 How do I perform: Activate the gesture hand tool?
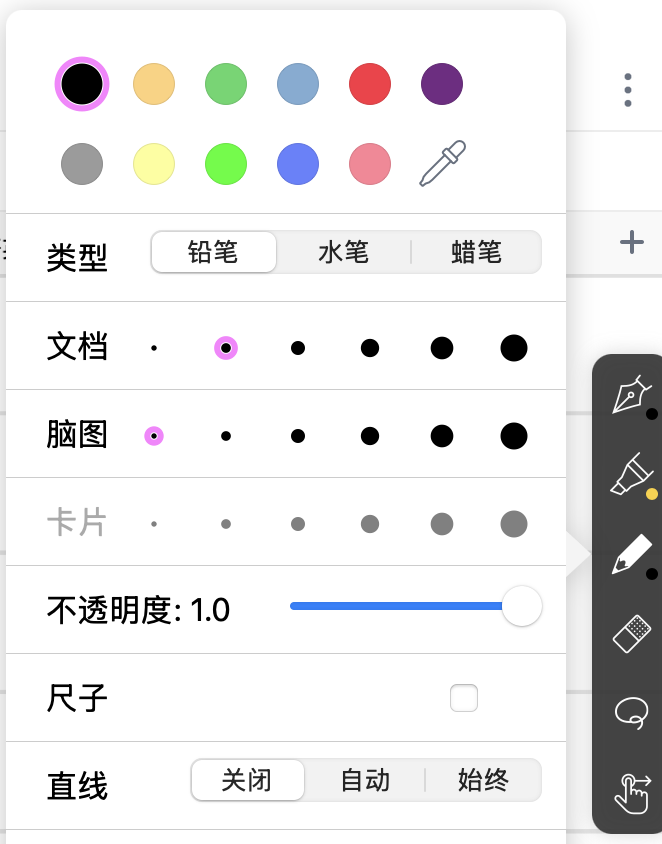[632, 793]
